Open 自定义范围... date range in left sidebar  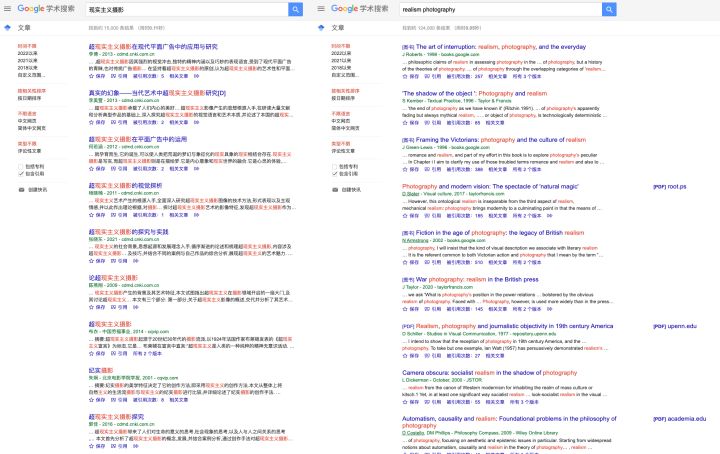tap(31, 75)
